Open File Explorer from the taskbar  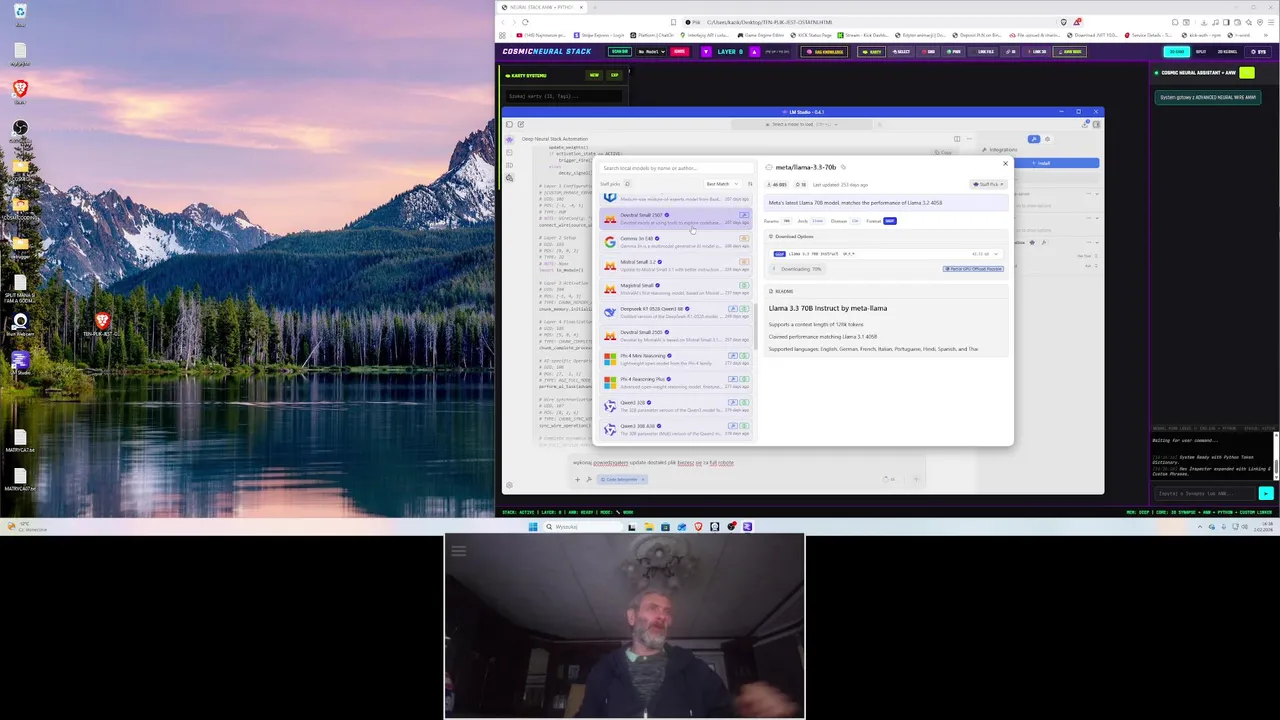coord(648,526)
